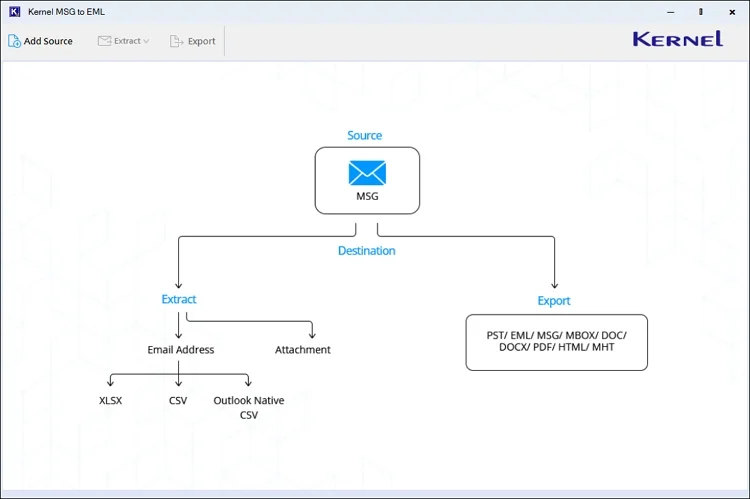Click the Source heading label
This screenshot has height=499, width=750.
click(x=365, y=135)
